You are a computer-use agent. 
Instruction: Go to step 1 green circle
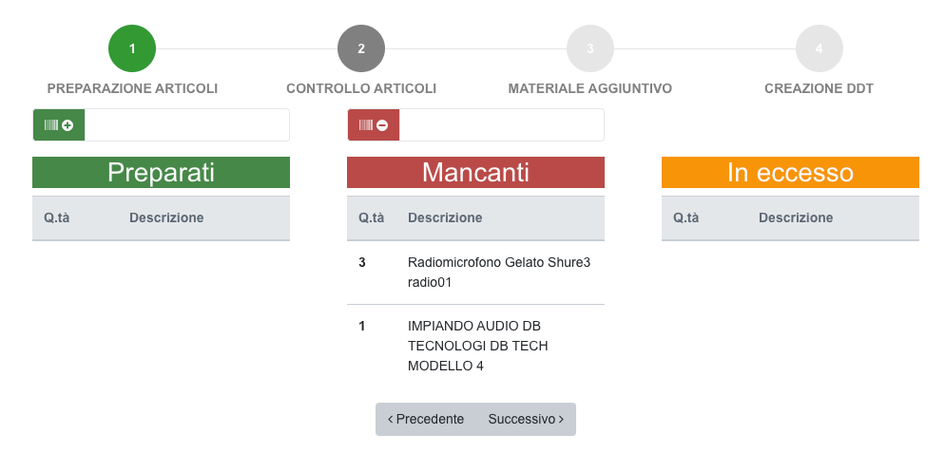(x=132, y=48)
